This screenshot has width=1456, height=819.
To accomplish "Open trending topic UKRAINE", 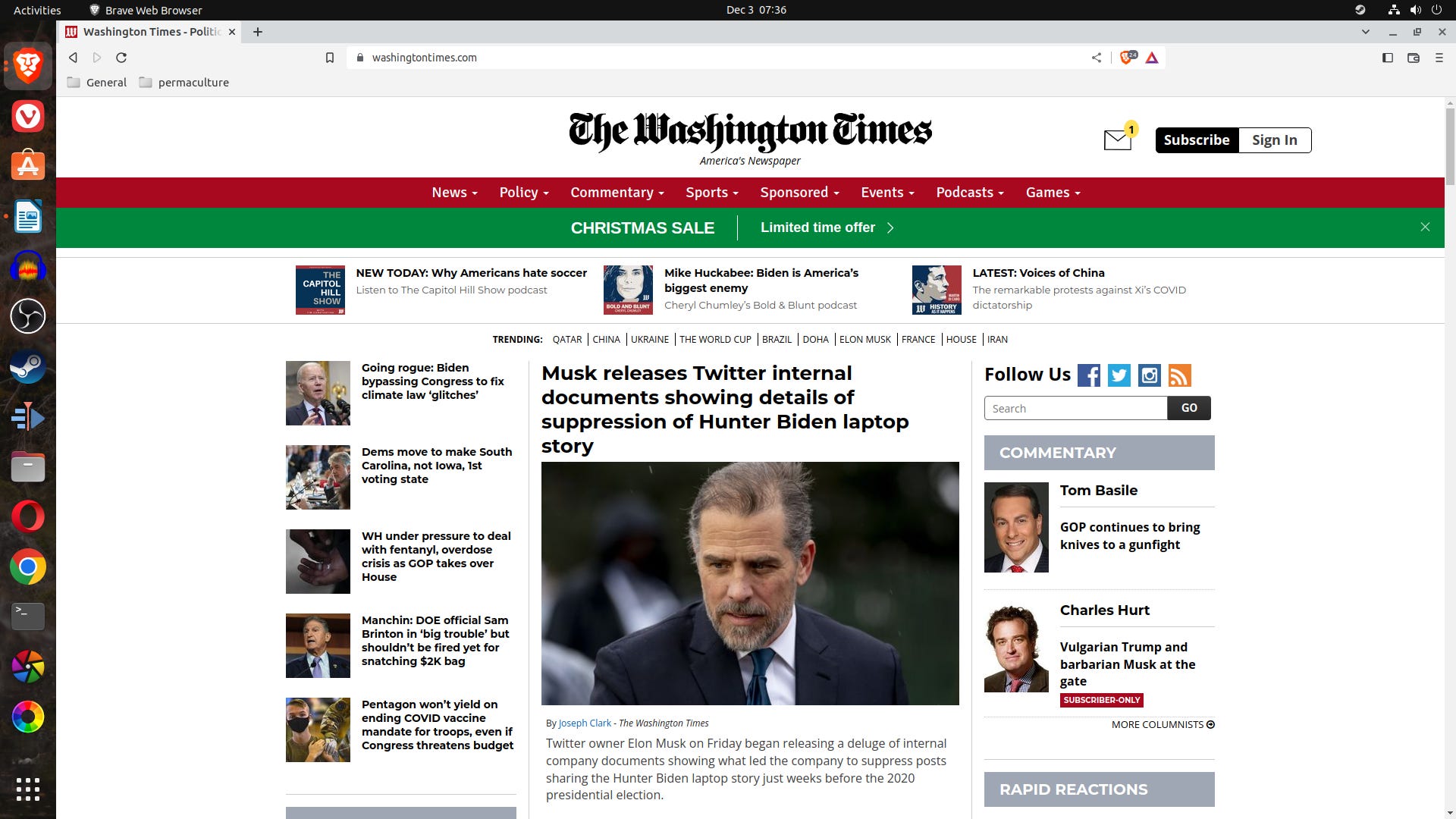I will [x=650, y=340].
